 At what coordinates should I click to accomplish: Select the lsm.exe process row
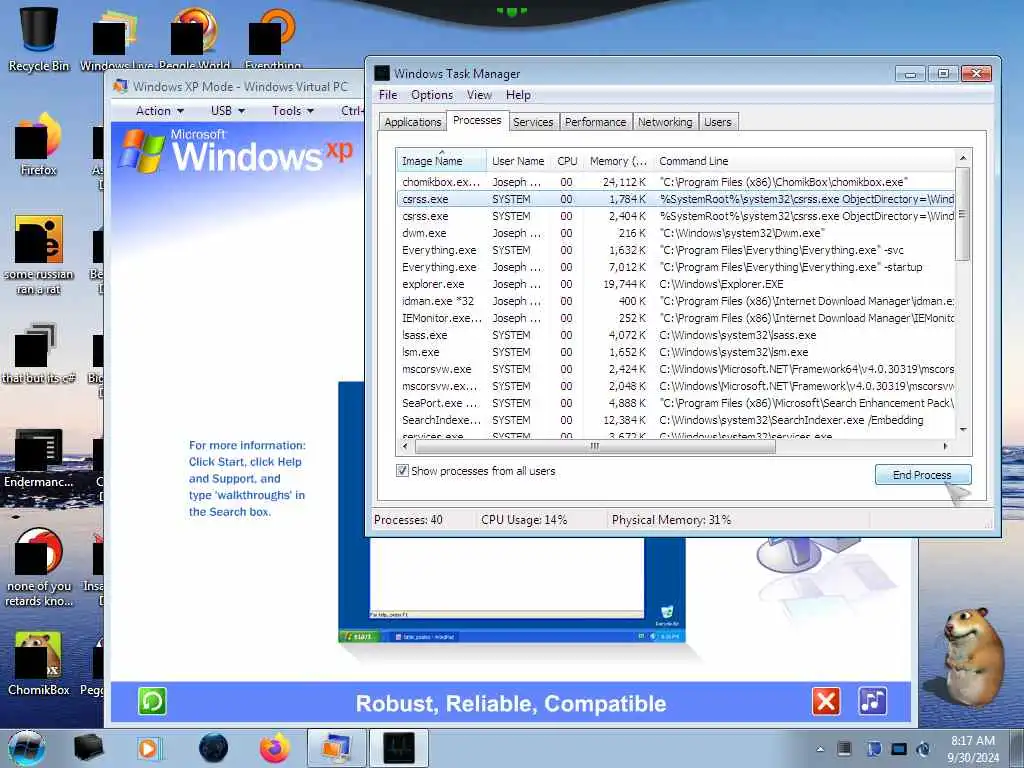(676, 351)
